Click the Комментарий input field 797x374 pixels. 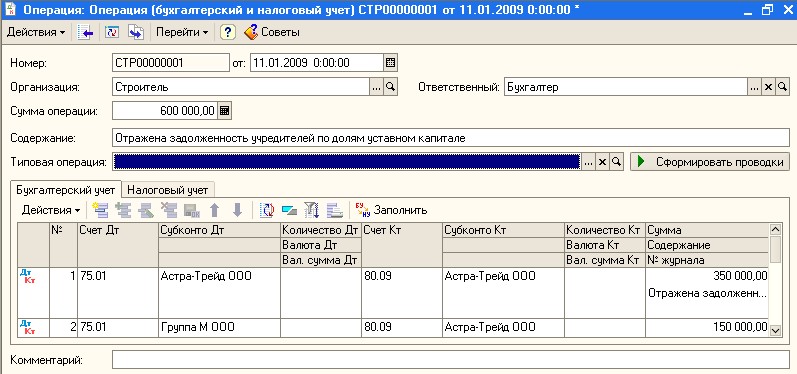(x=451, y=360)
